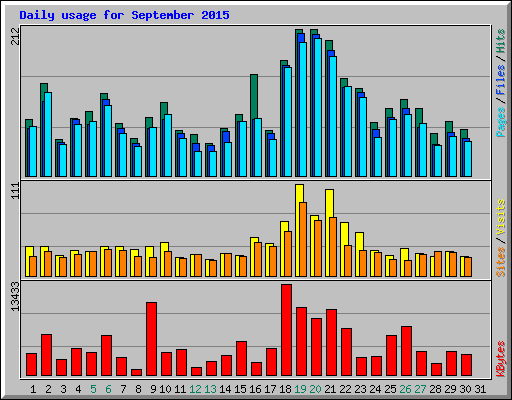
Task: Click the blue "Files" legend label
Action: (x=500, y=80)
